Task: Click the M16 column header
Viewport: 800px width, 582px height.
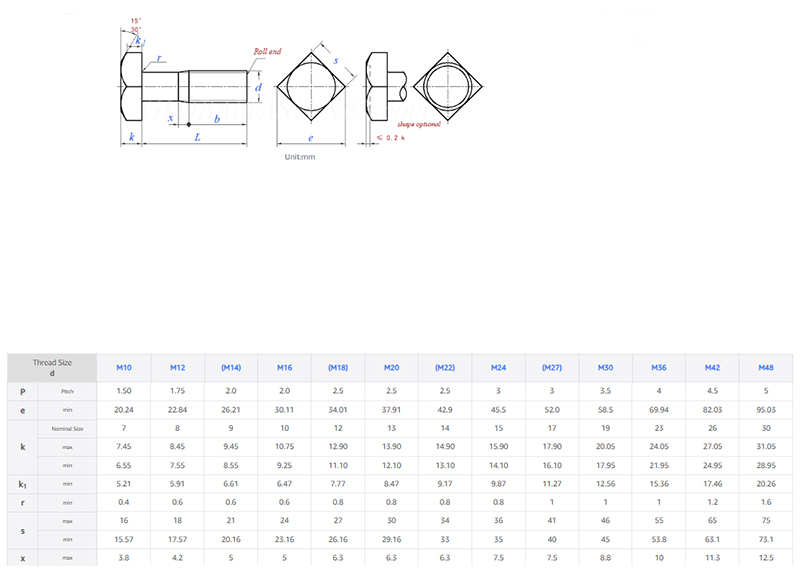Action: (x=285, y=367)
